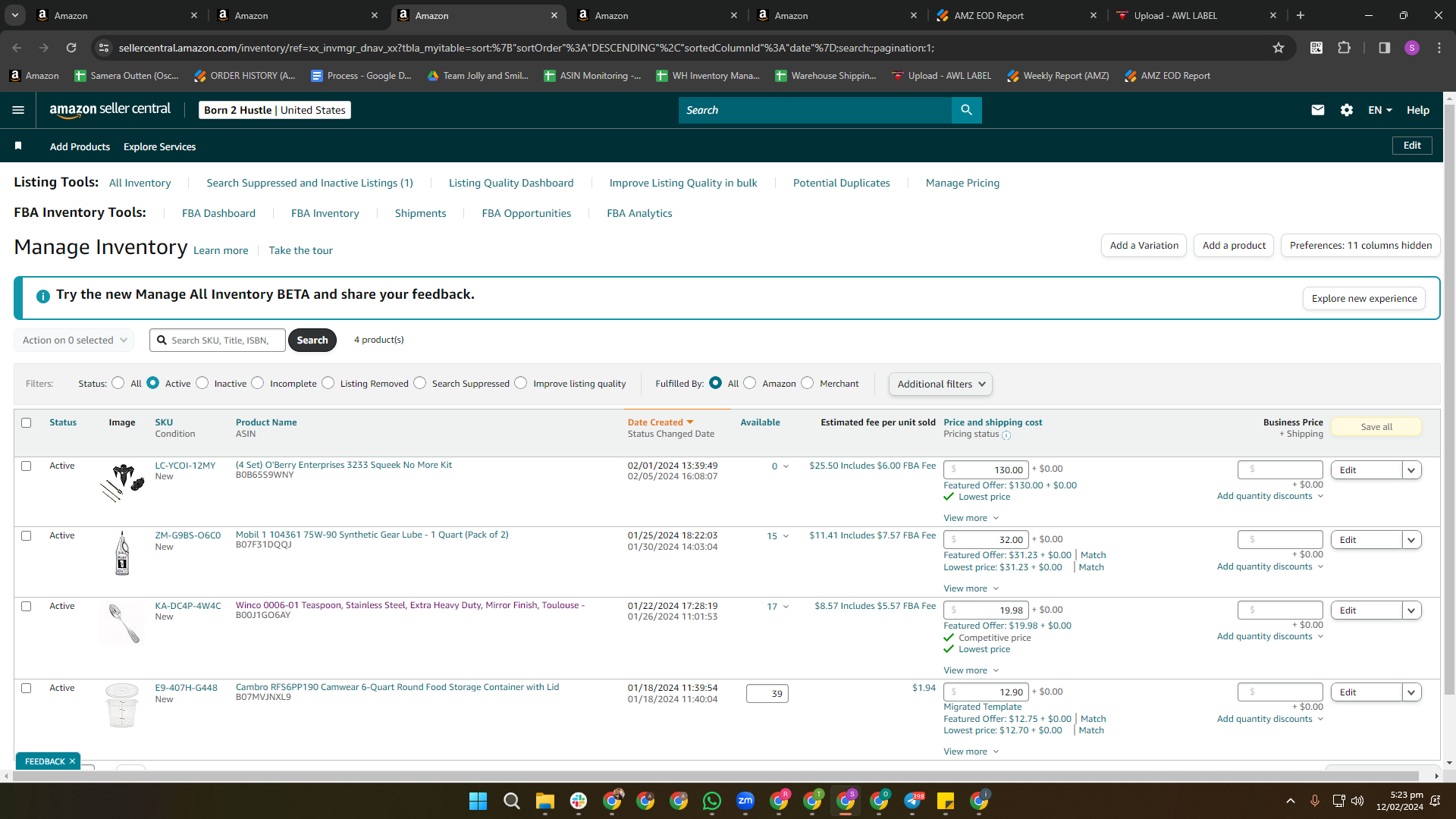1456x819 pixels.
Task: Open the tab search dropdown arrow
Action: point(14,15)
